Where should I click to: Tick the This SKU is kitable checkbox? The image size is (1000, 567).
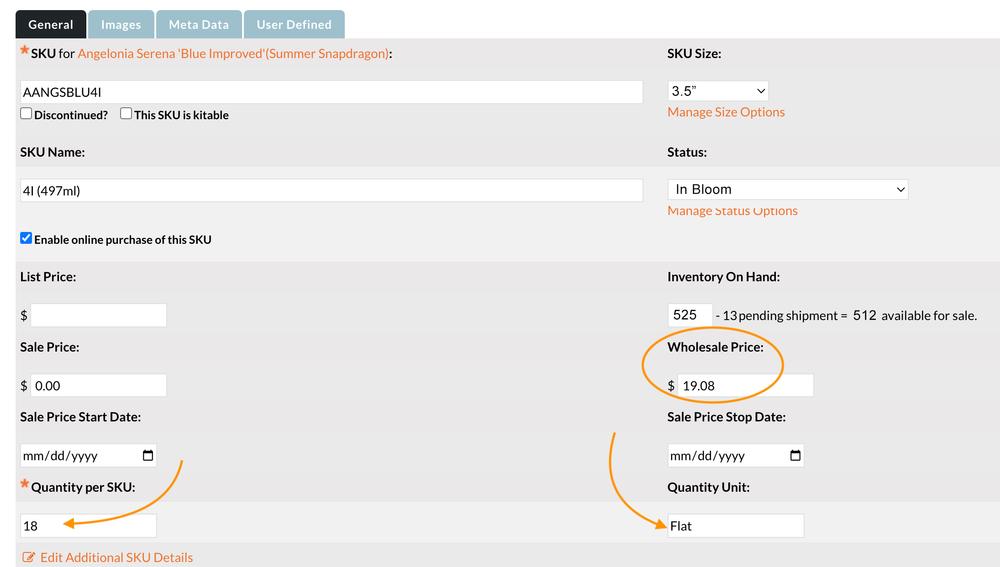[126, 114]
